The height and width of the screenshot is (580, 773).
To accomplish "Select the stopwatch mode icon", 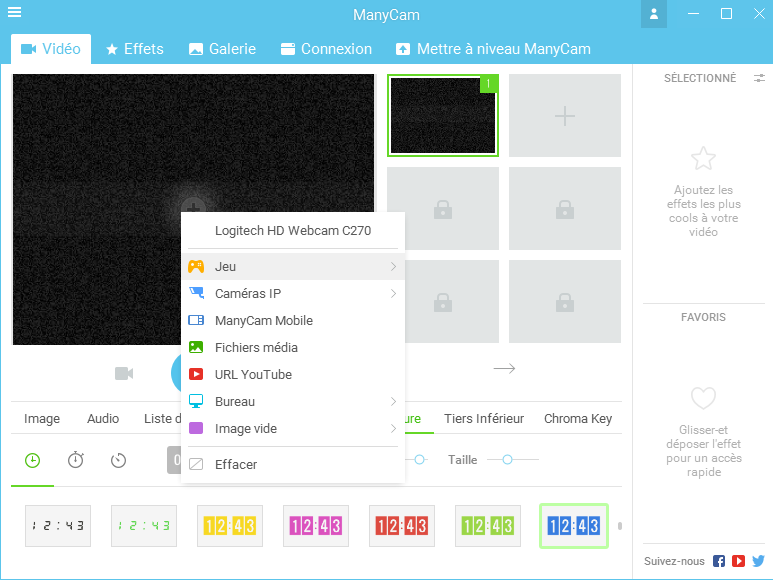I will (x=75, y=460).
